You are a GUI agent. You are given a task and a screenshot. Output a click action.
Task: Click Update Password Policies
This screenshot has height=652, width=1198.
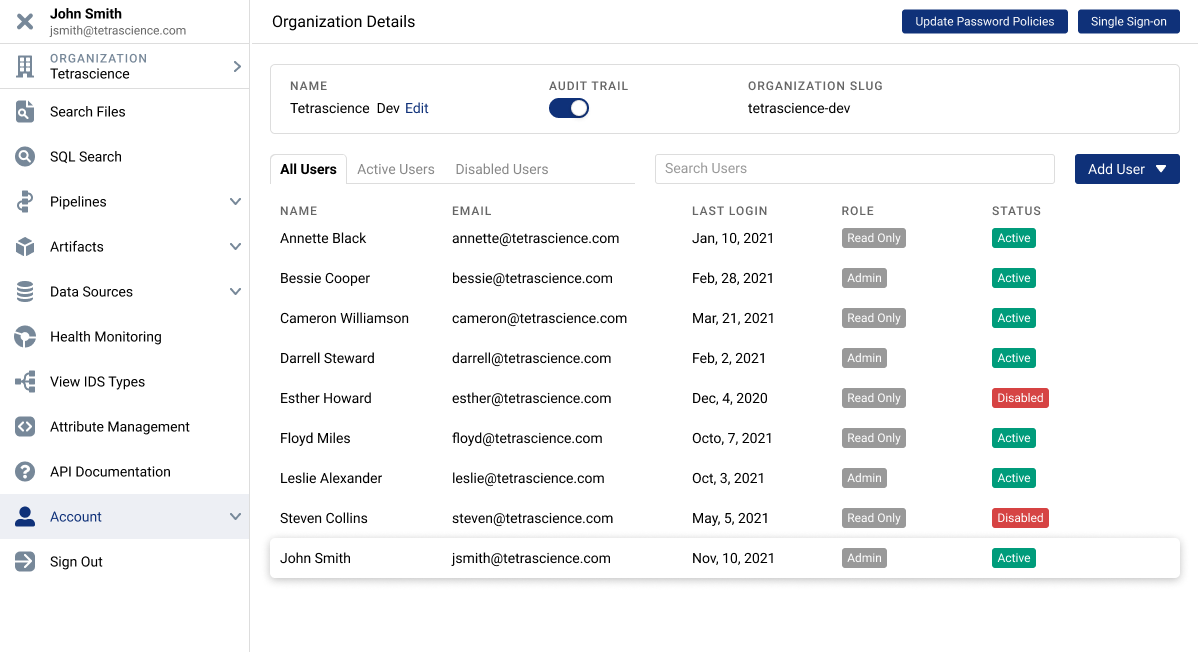tap(985, 21)
